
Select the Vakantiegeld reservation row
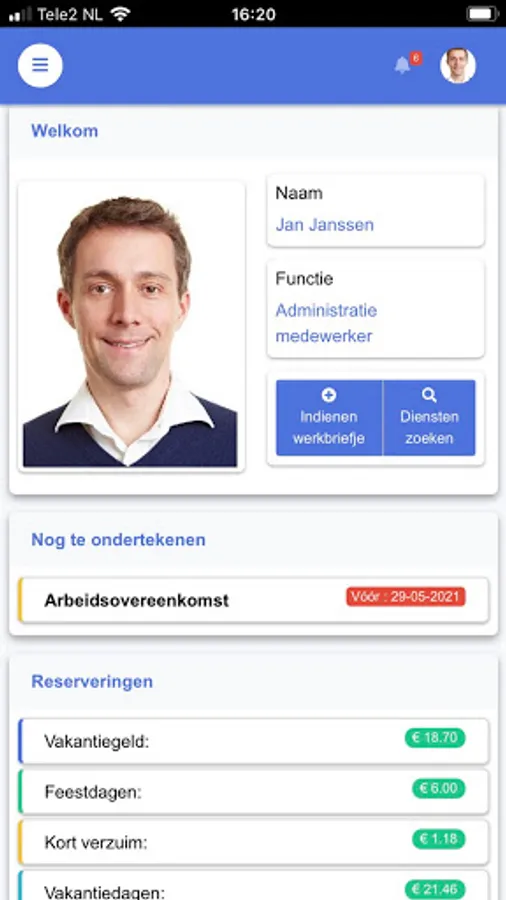click(254, 742)
